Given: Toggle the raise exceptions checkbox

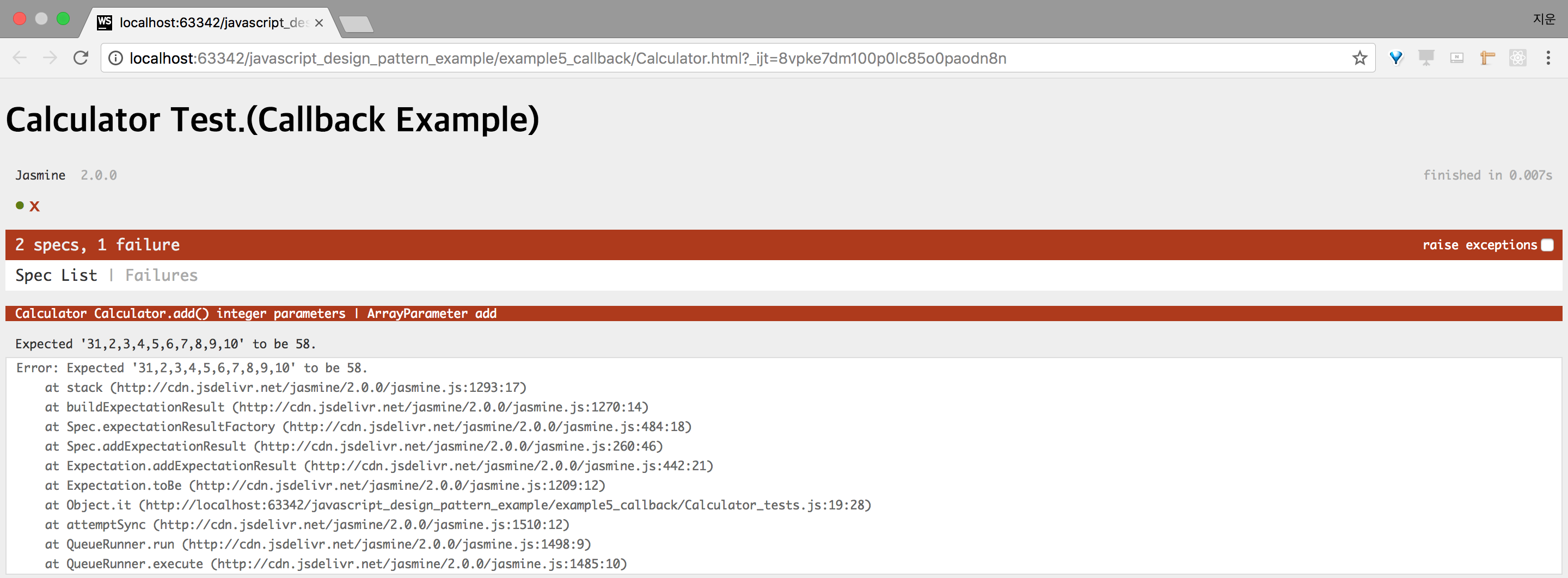Looking at the screenshot, I should pos(1547,244).
